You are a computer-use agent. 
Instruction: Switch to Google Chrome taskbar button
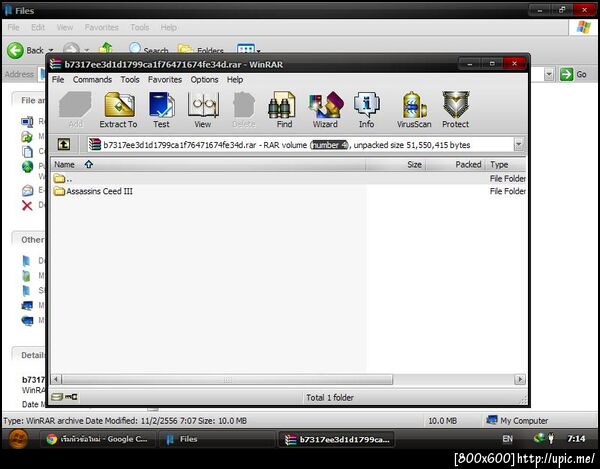point(97,439)
